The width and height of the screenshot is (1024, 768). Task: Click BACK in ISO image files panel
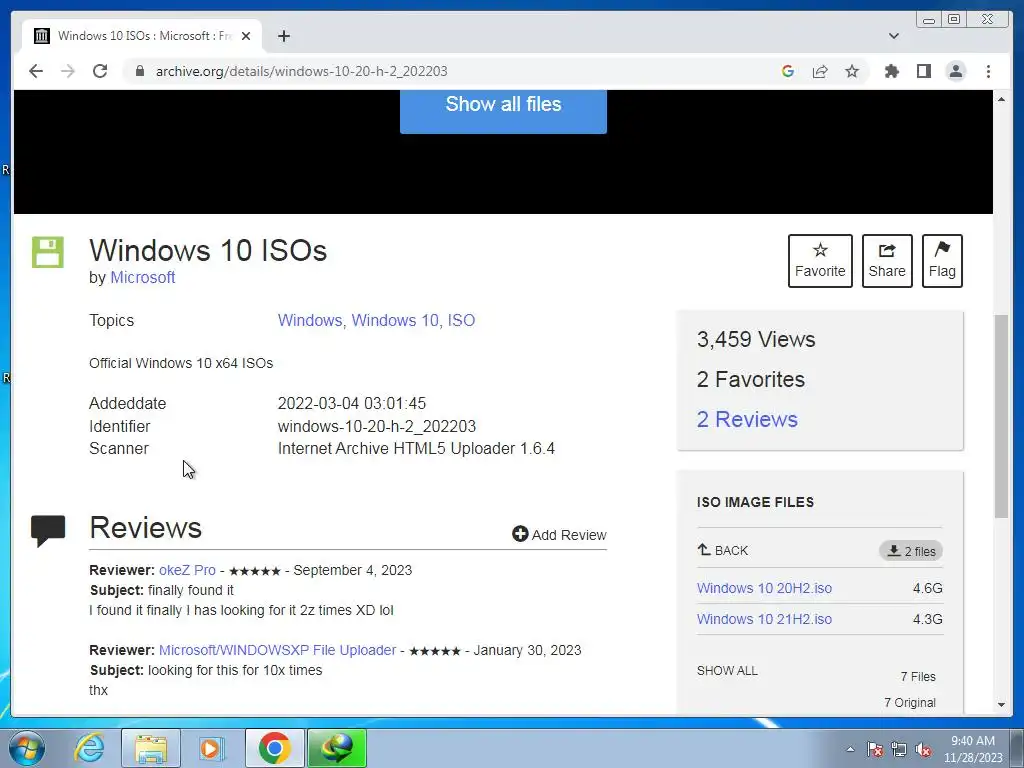click(x=722, y=551)
